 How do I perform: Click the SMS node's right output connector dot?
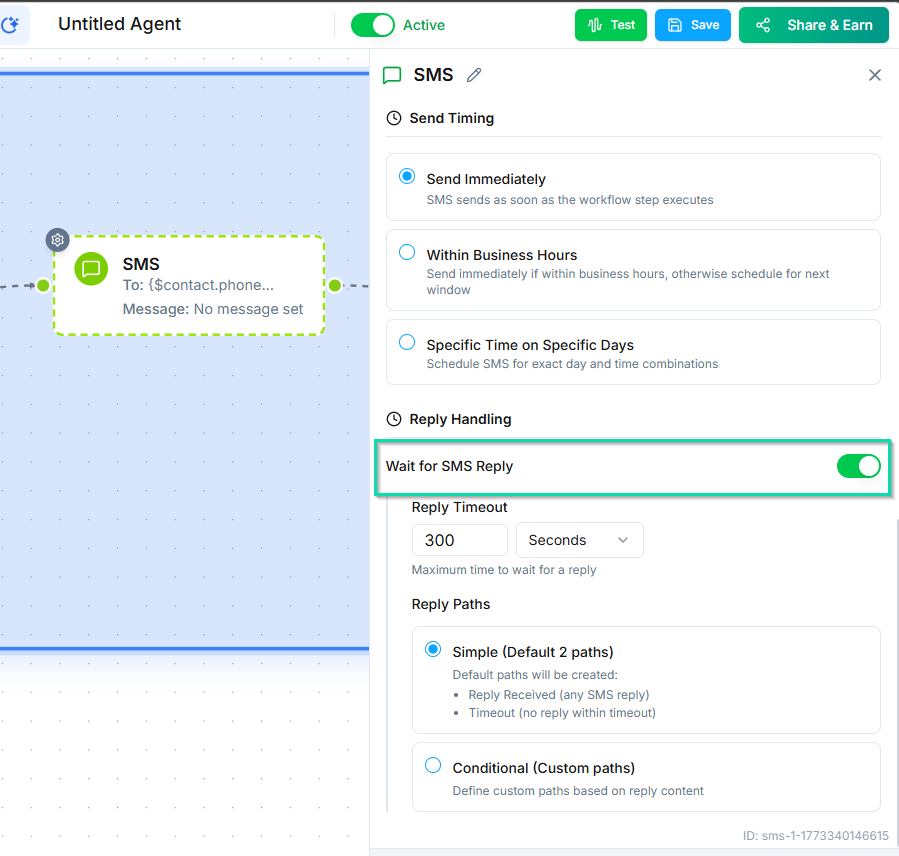[x=335, y=285]
